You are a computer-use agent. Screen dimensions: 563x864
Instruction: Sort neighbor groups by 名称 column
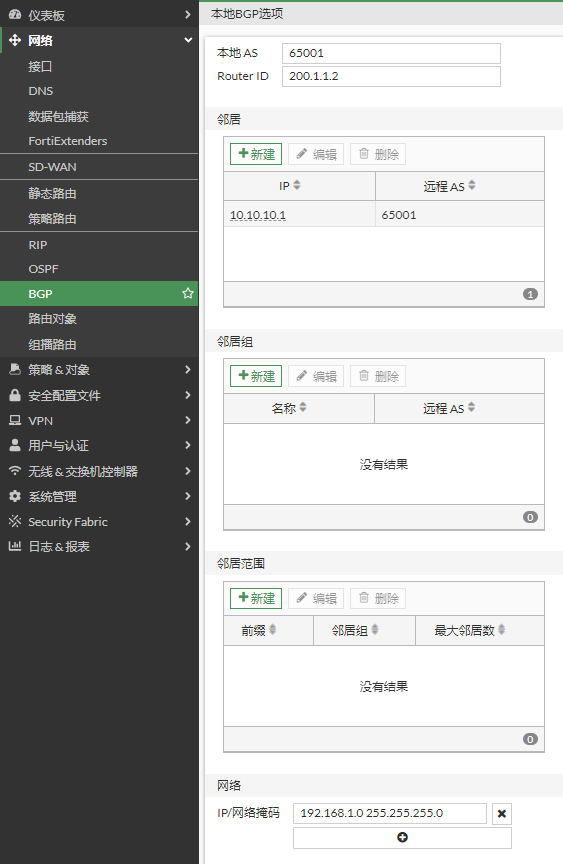pos(303,407)
